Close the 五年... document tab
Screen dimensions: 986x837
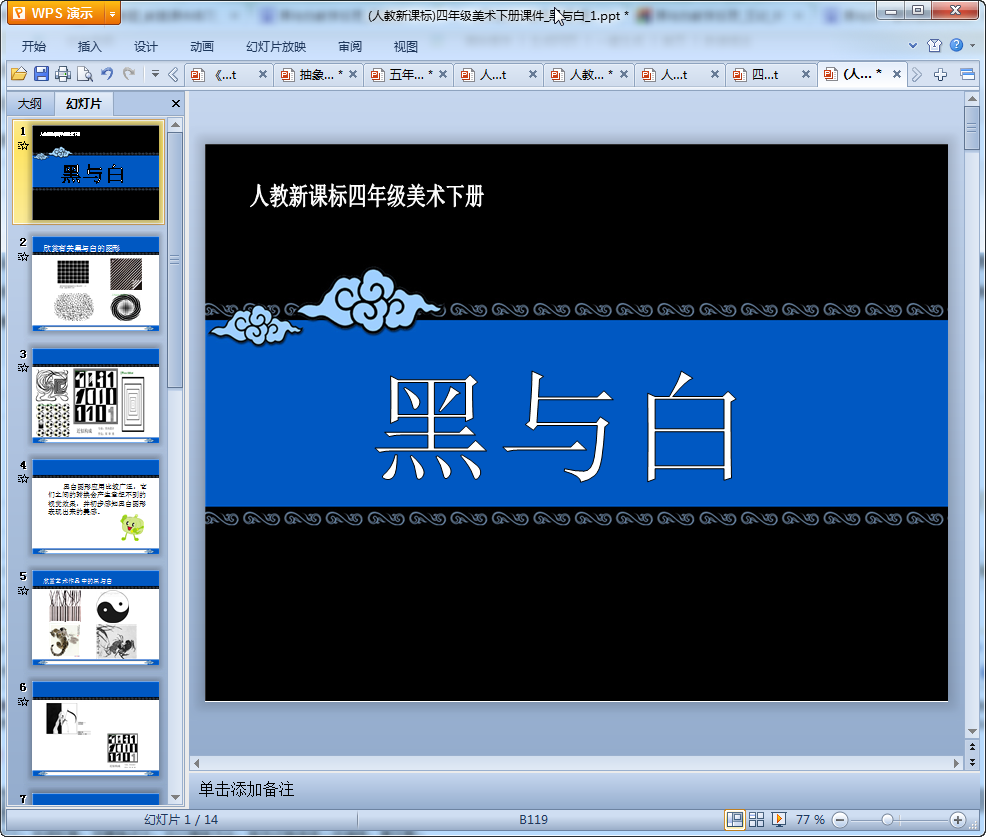[443, 74]
